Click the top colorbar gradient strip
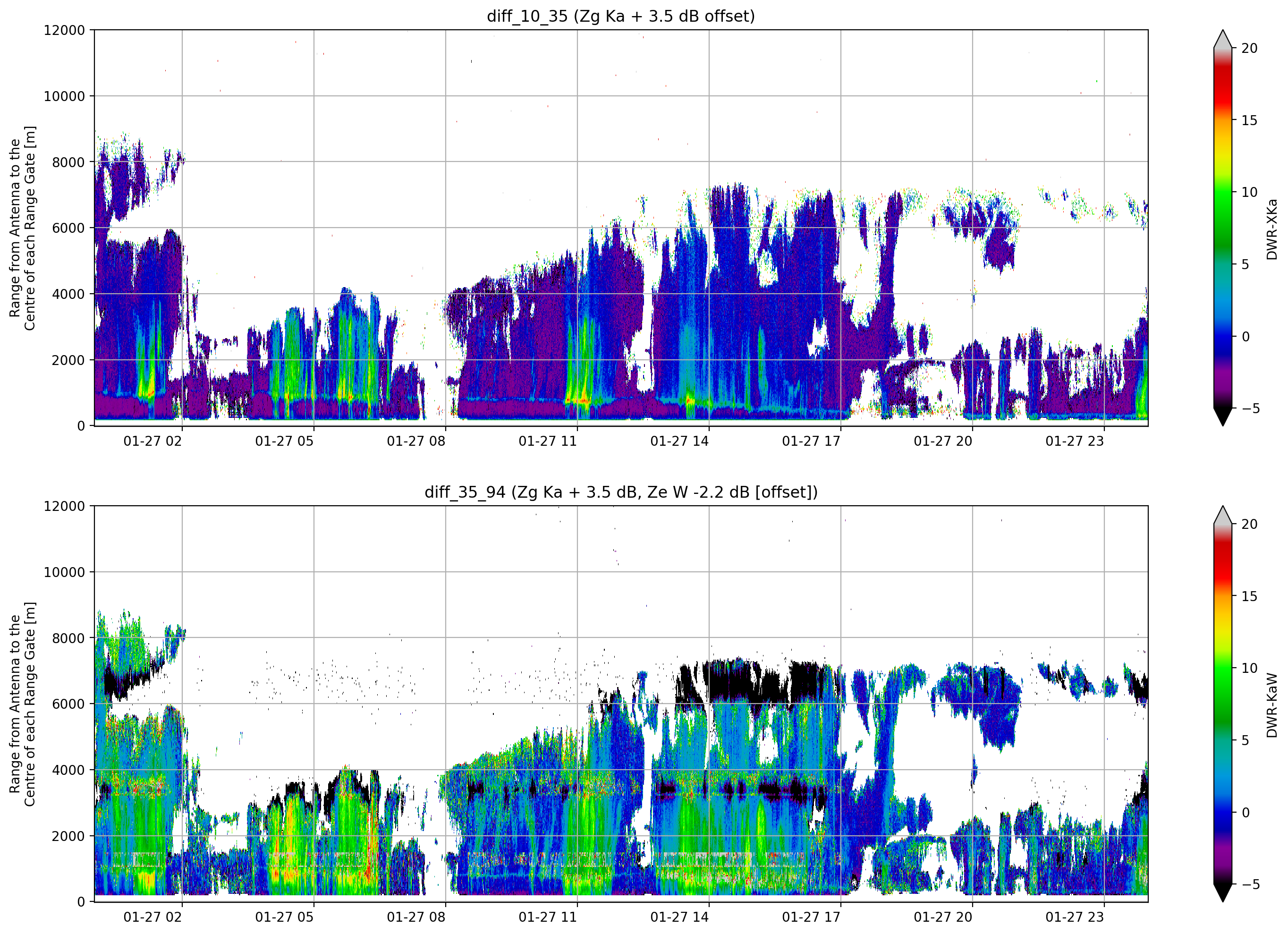Screen dimensions: 1288x934 click(x=1223, y=228)
